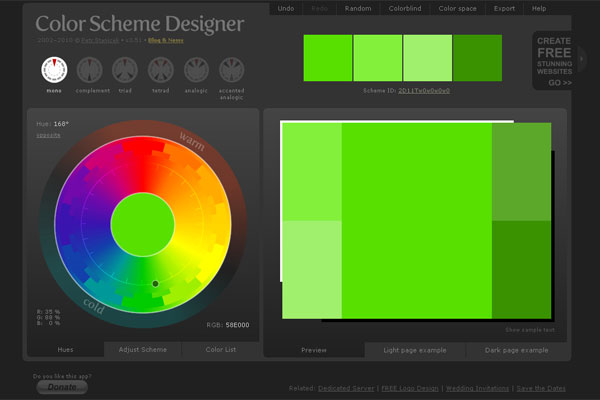
Task: Choose the complement scheme icon
Action: pyautogui.click(x=90, y=69)
